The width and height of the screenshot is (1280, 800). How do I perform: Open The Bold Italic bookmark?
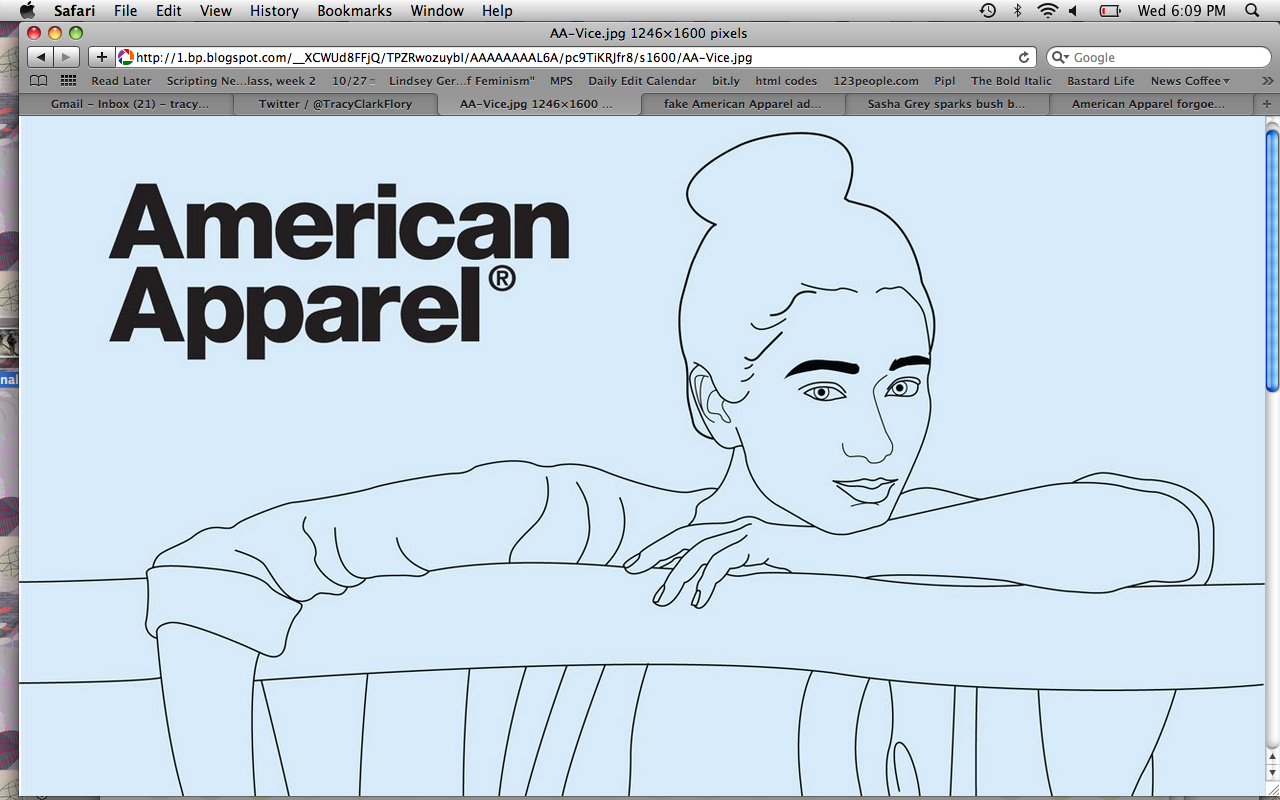[1011, 81]
